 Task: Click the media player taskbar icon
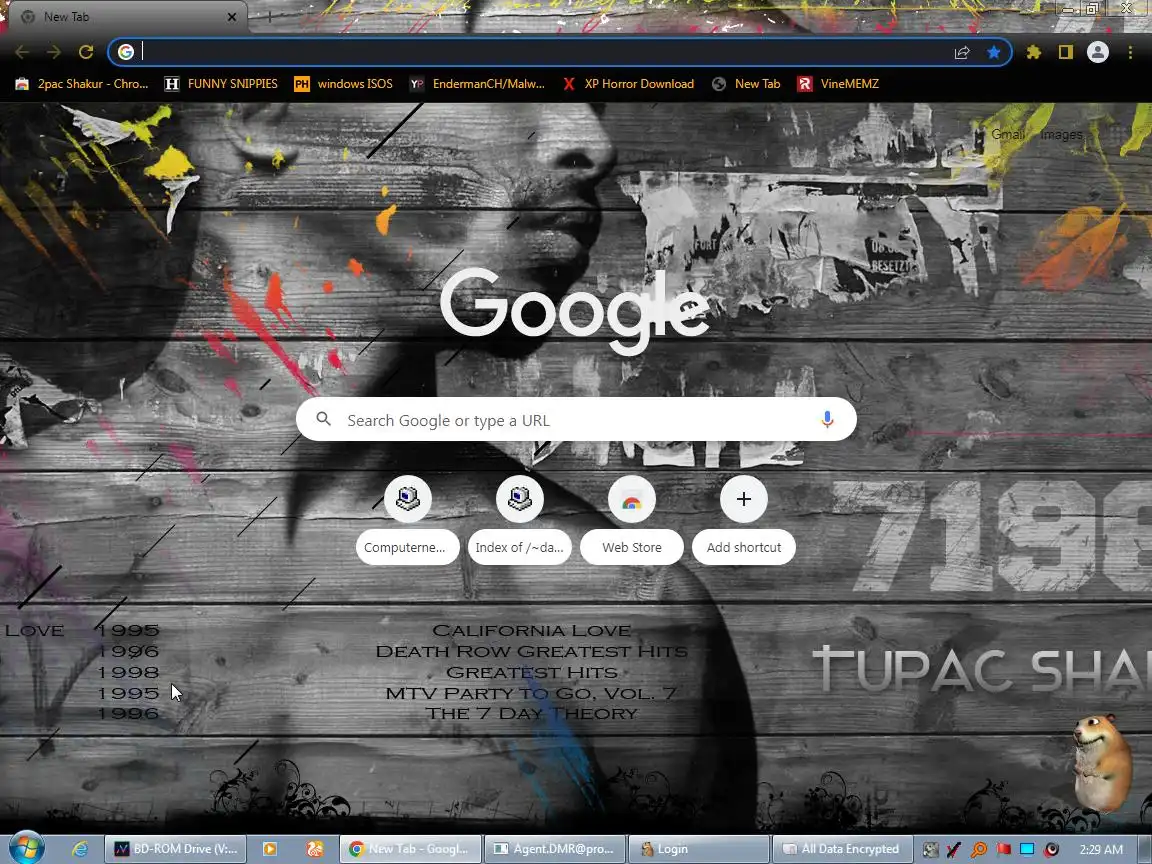click(270, 849)
